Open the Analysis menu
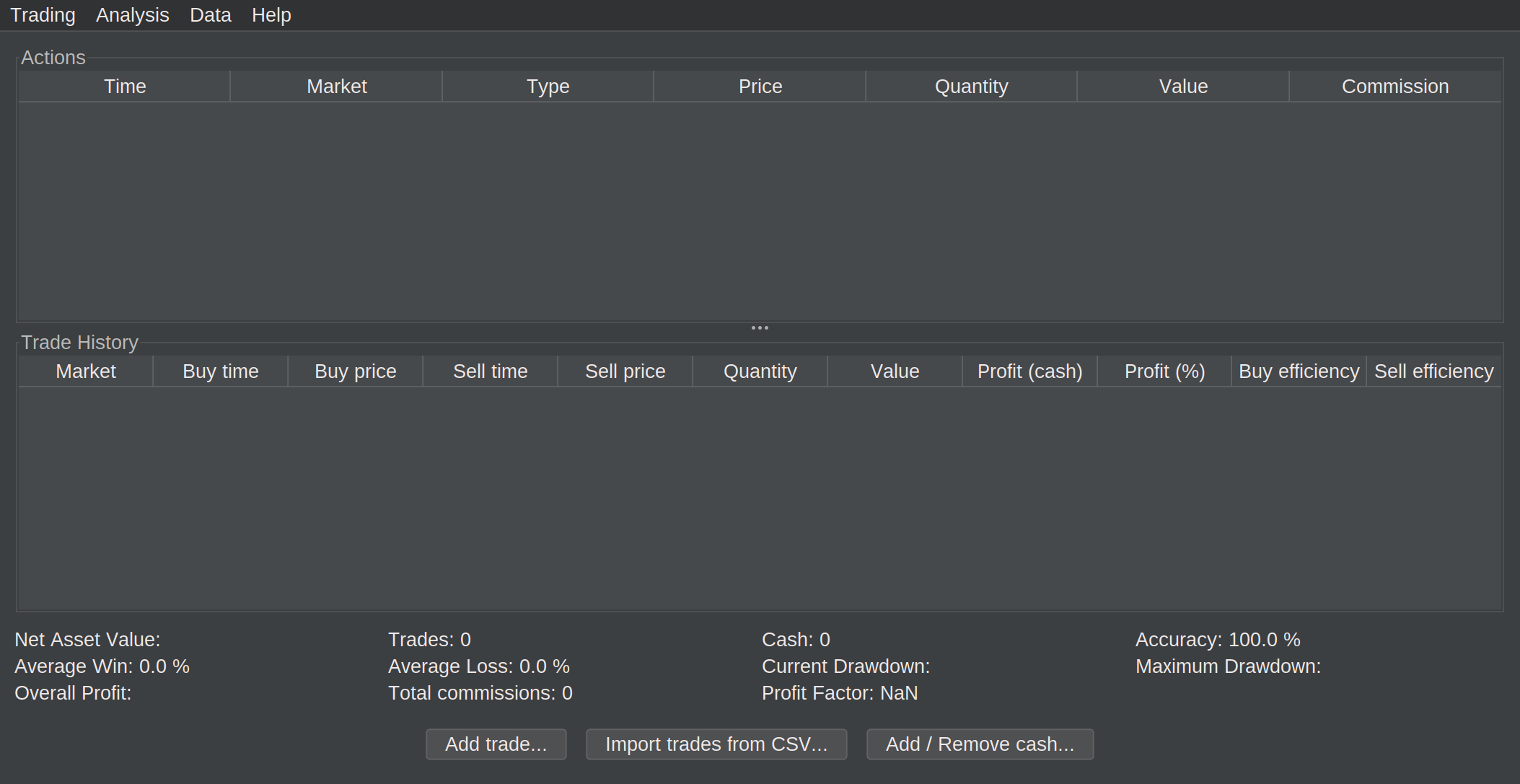The width and height of the screenshot is (1520, 784). pyautogui.click(x=133, y=15)
